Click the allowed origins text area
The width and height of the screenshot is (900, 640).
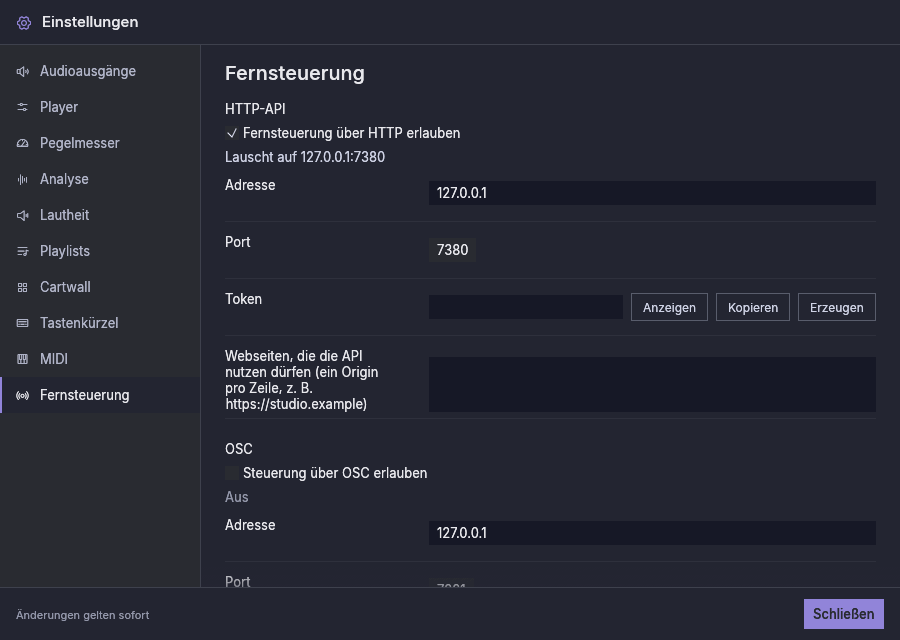[652, 385]
